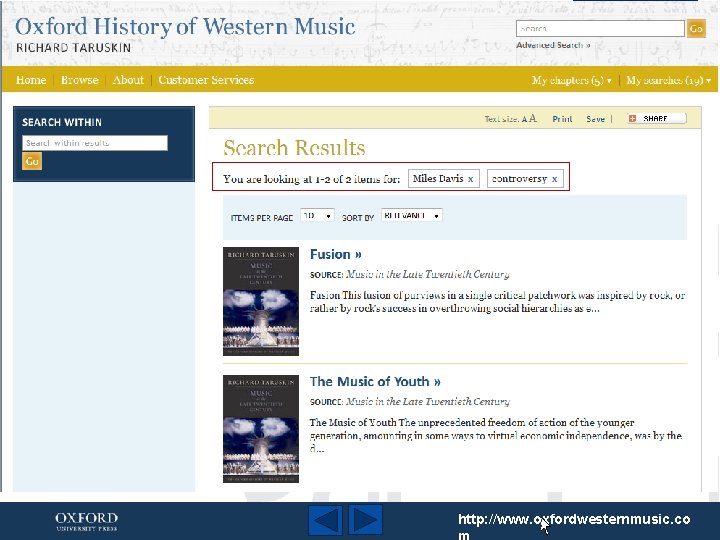This screenshot has height=540, width=720.
Task: Remove the Miles Davis search term
Action: pyautogui.click(x=471, y=179)
